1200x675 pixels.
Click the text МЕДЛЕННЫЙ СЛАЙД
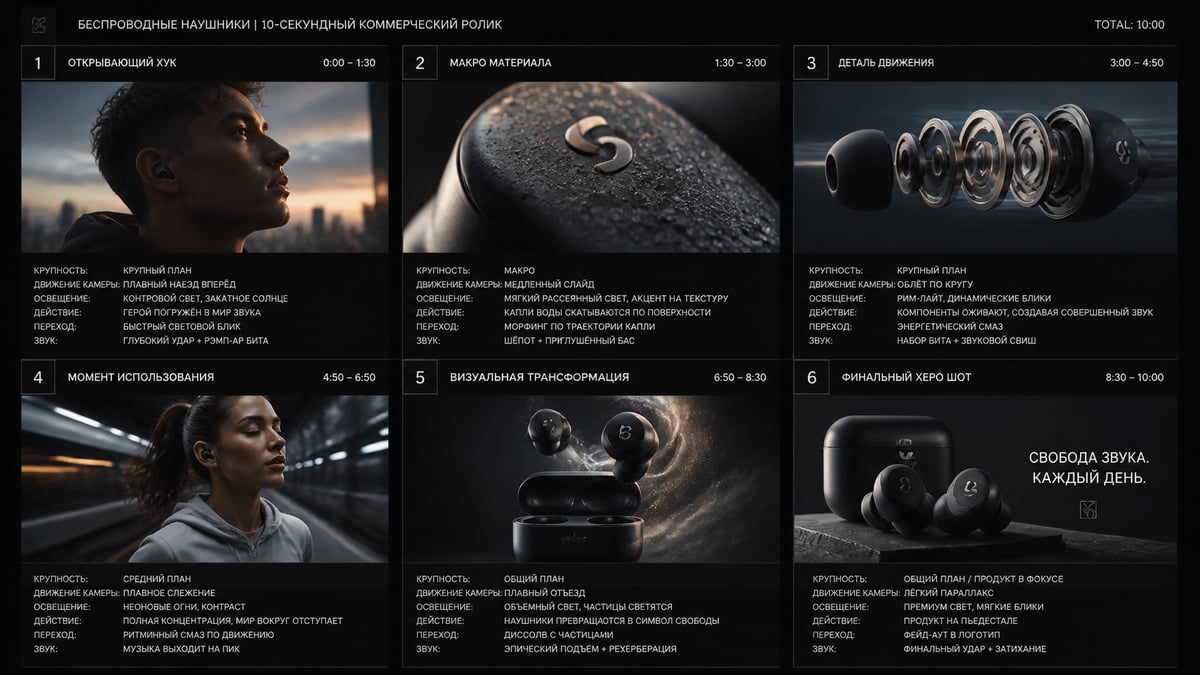coord(548,284)
